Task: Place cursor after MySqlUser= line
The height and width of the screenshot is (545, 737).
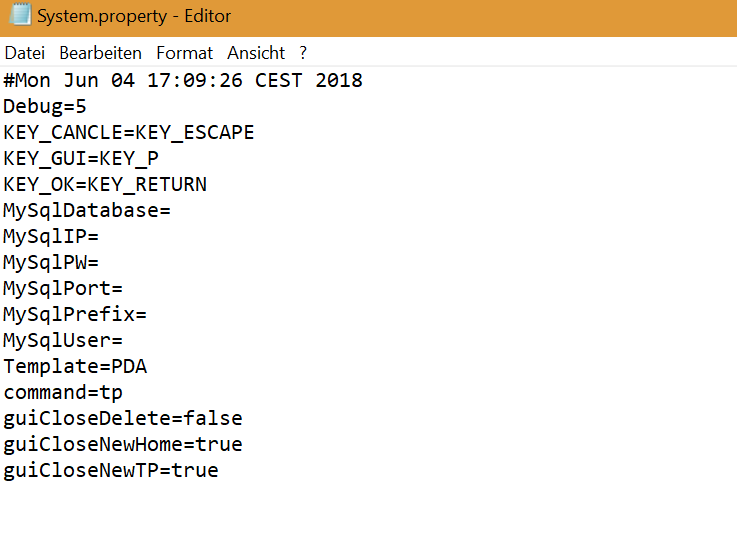Action: pos(124,341)
